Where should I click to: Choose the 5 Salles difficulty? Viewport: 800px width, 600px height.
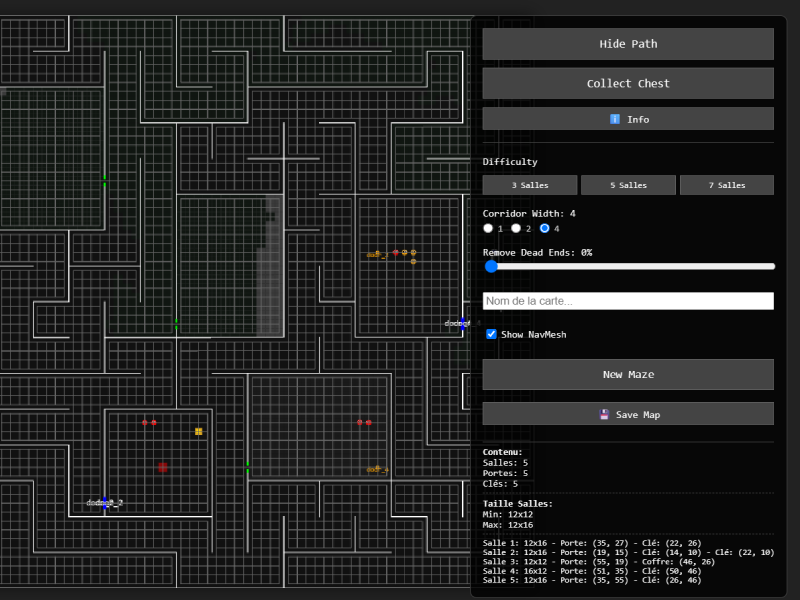click(628, 185)
